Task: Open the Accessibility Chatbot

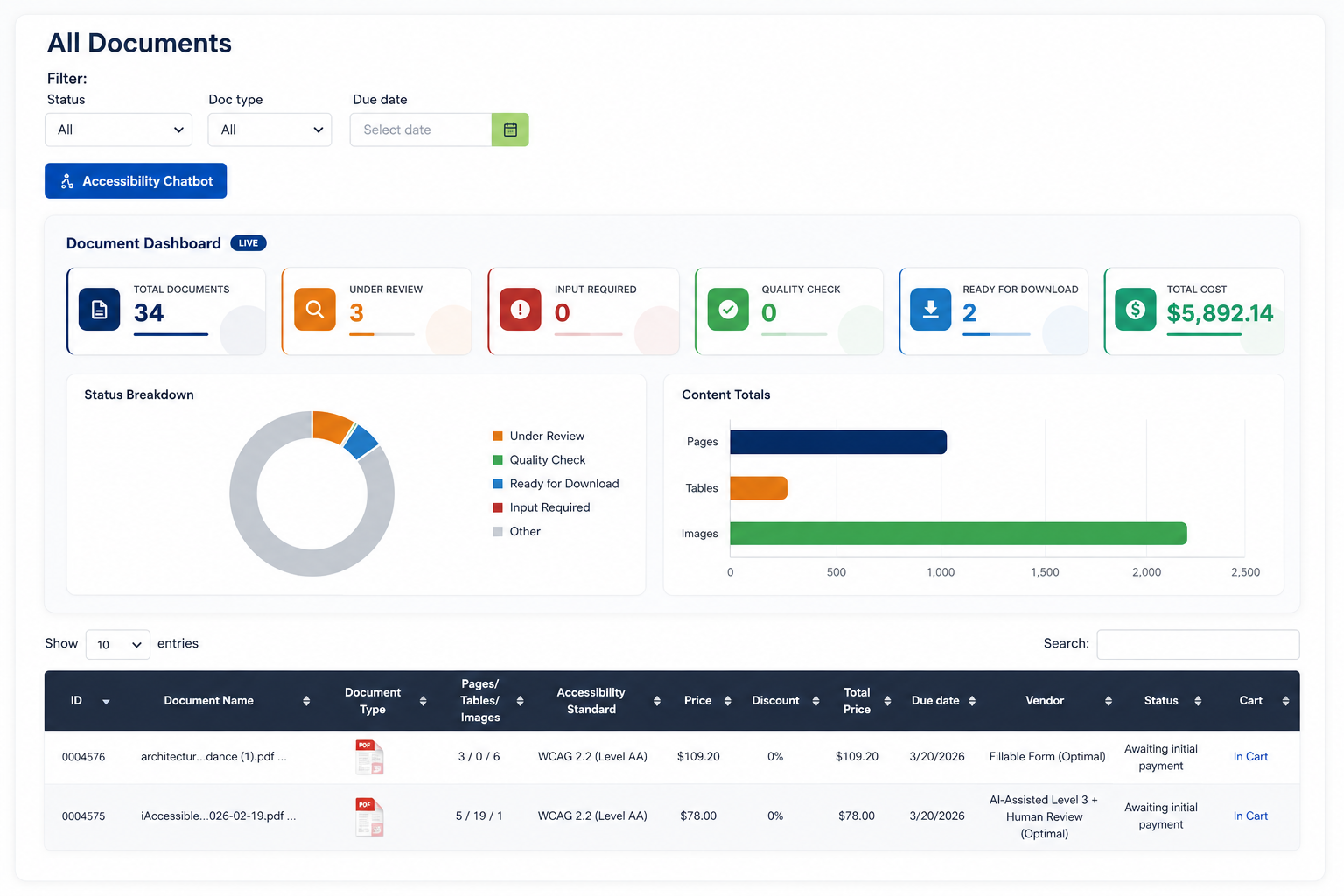Action: pos(136,181)
